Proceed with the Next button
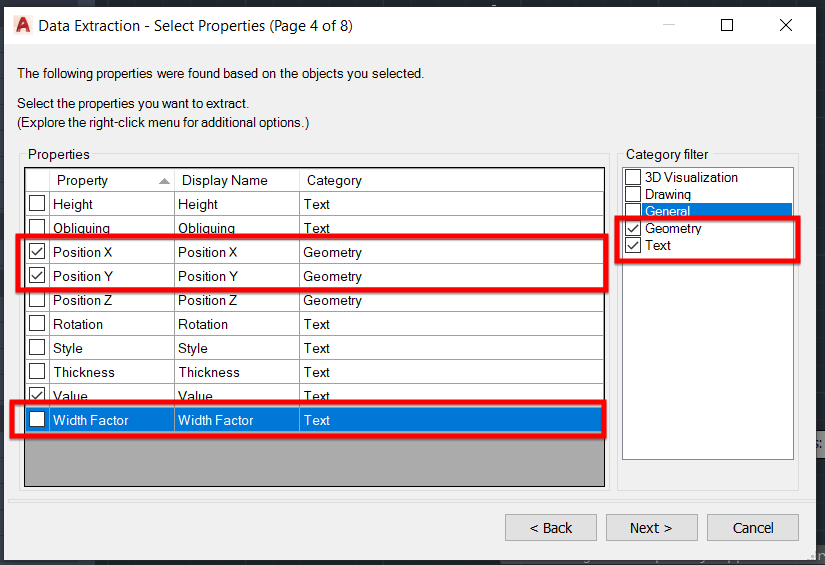The height and width of the screenshot is (565, 825). [651, 528]
